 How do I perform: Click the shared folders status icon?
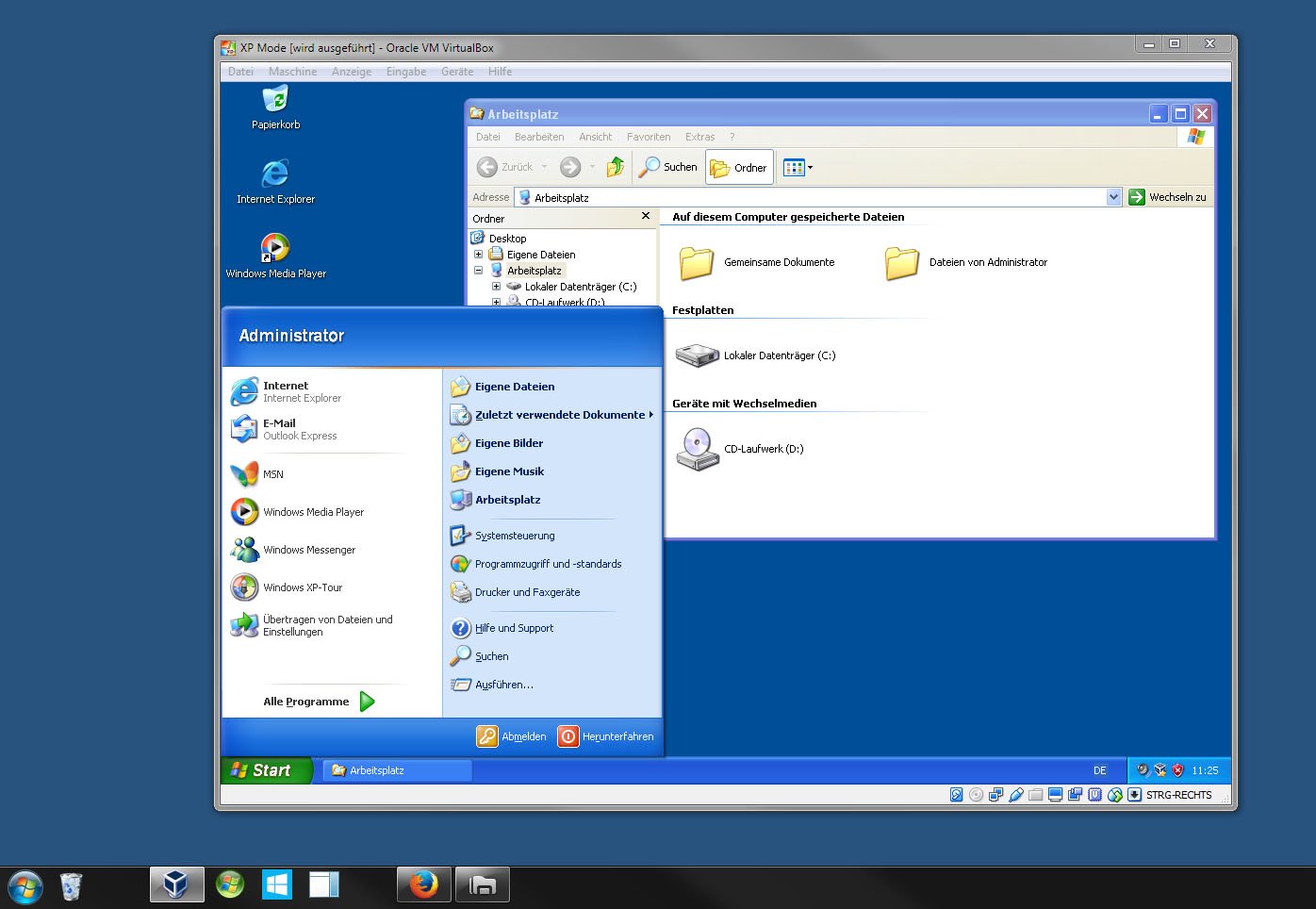pyautogui.click(x=1036, y=795)
